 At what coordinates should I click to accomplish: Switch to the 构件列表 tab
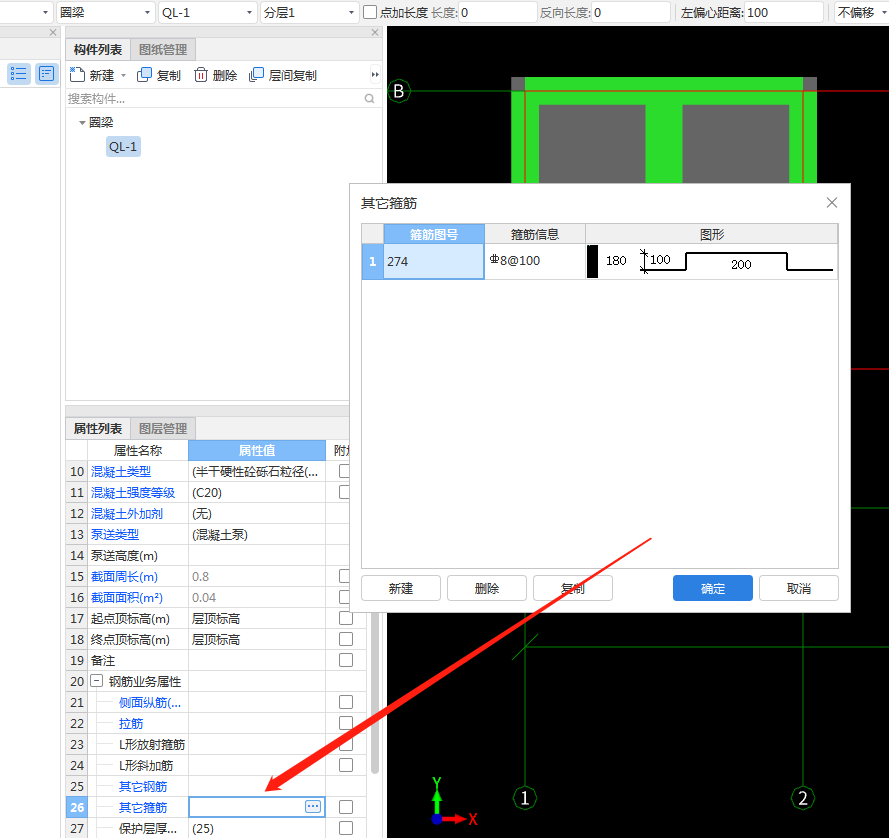[98, 49]
